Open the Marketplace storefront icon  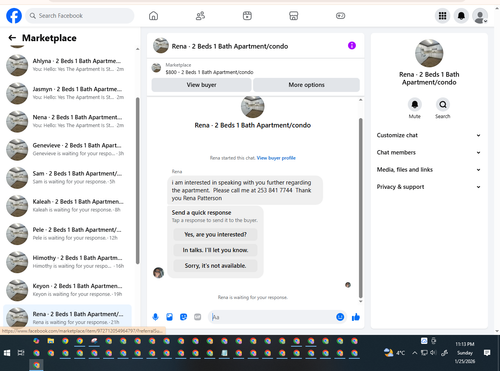(294, 16)
